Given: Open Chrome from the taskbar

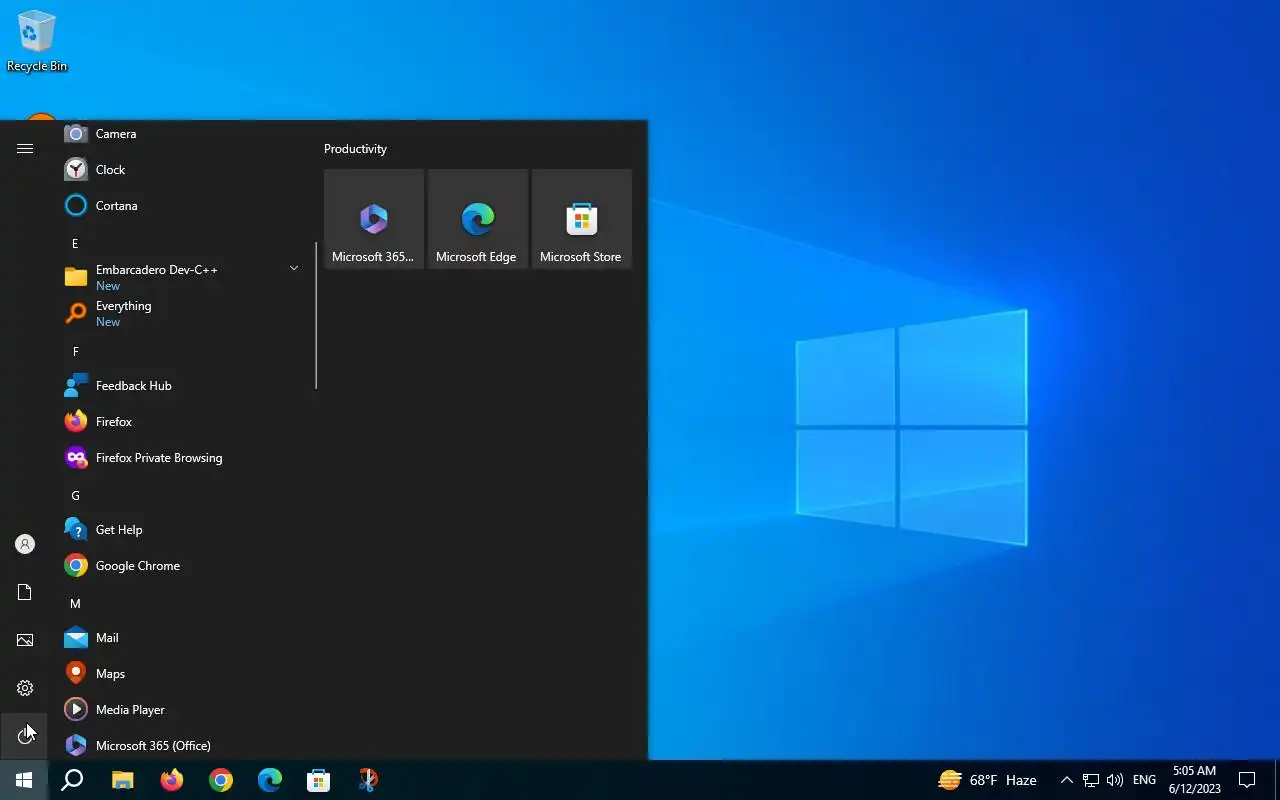Looking at the screenshot, I should 221,780.
